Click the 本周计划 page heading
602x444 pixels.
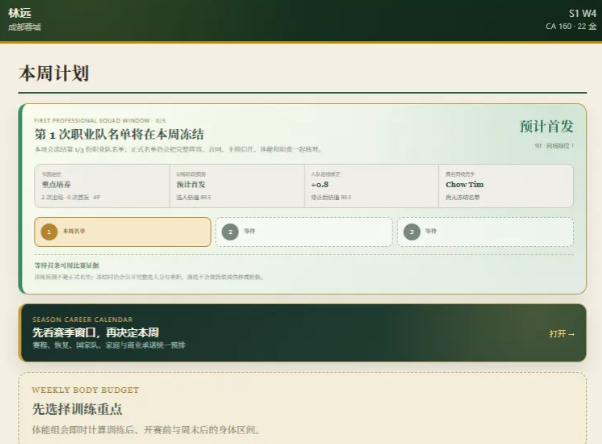click(x=54, y=73)
